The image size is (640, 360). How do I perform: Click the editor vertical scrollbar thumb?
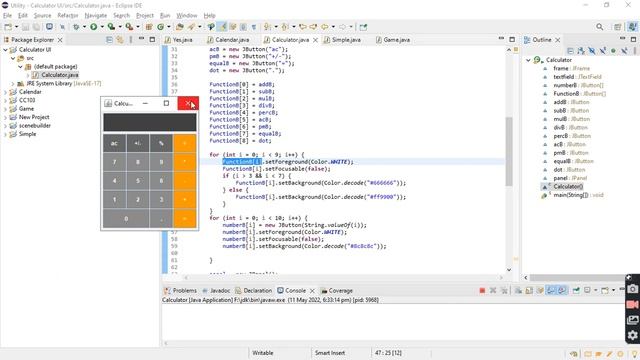509,151
